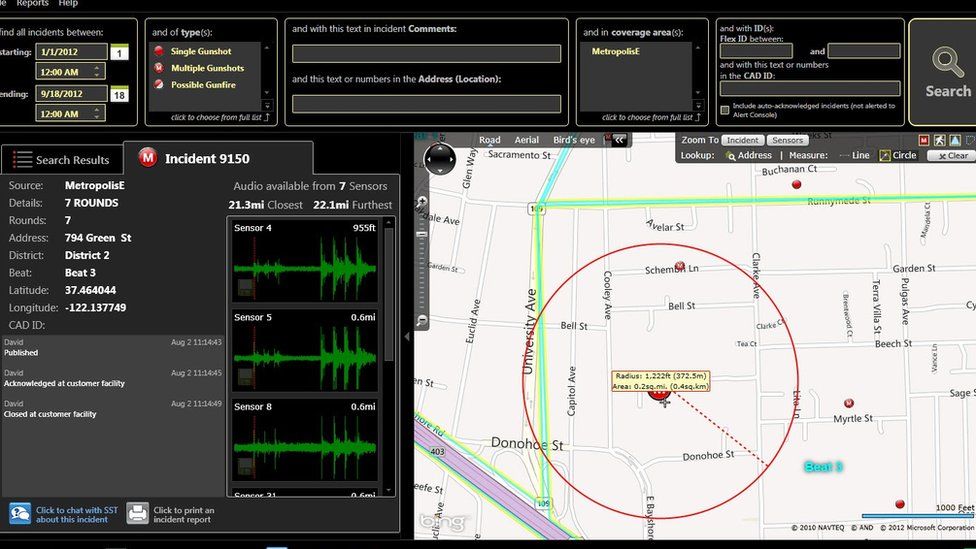Click the Sensor 4 audio waveform
The height and width of the screenshot is (549, 976).
pos(305,269)
